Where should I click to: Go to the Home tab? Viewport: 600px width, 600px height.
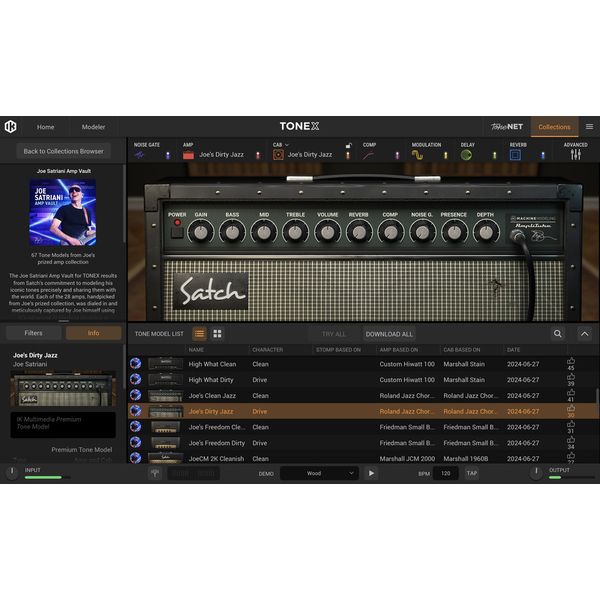(x=46, y=127)
